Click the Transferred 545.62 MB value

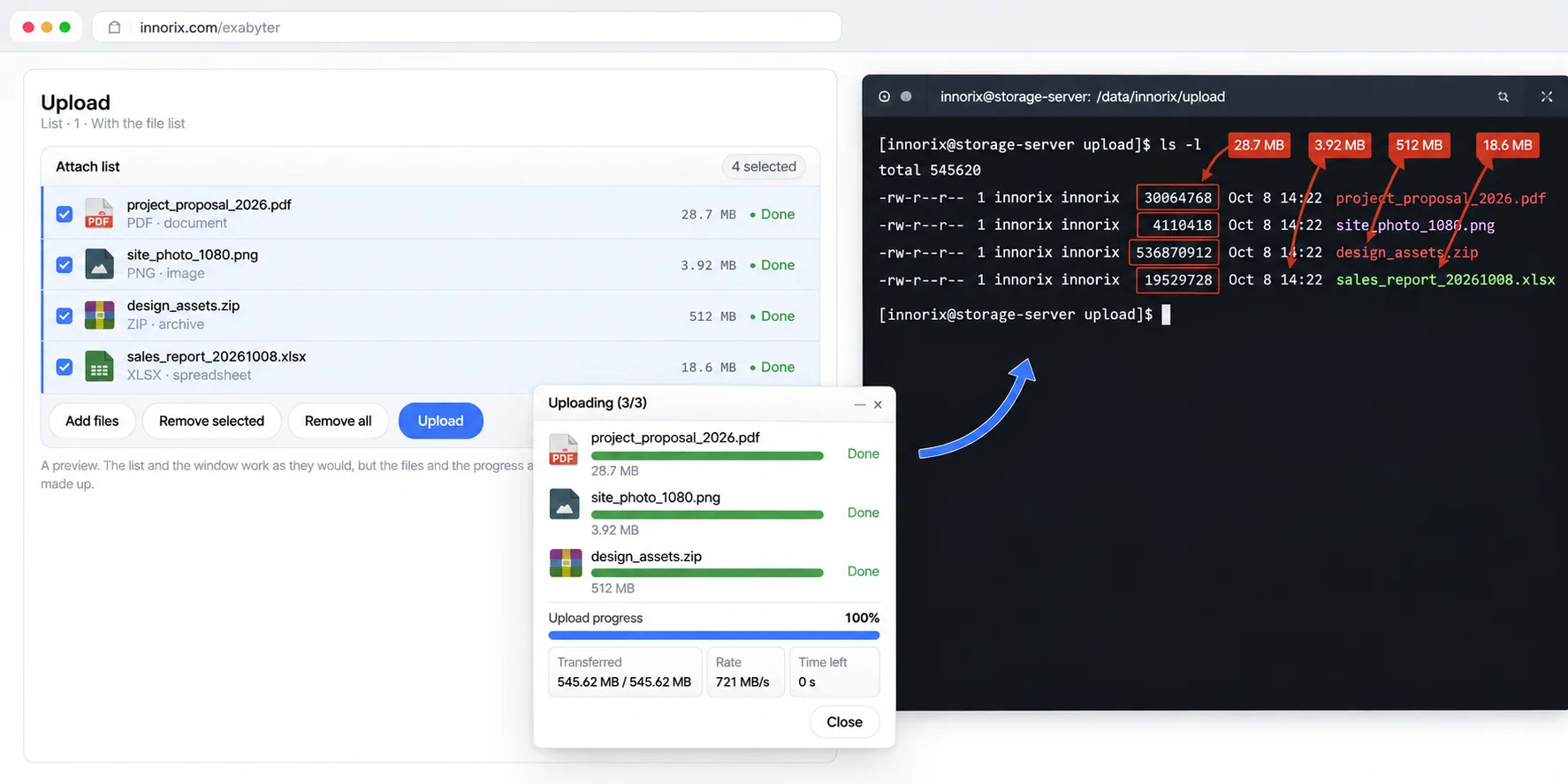(x=624, y=682)
